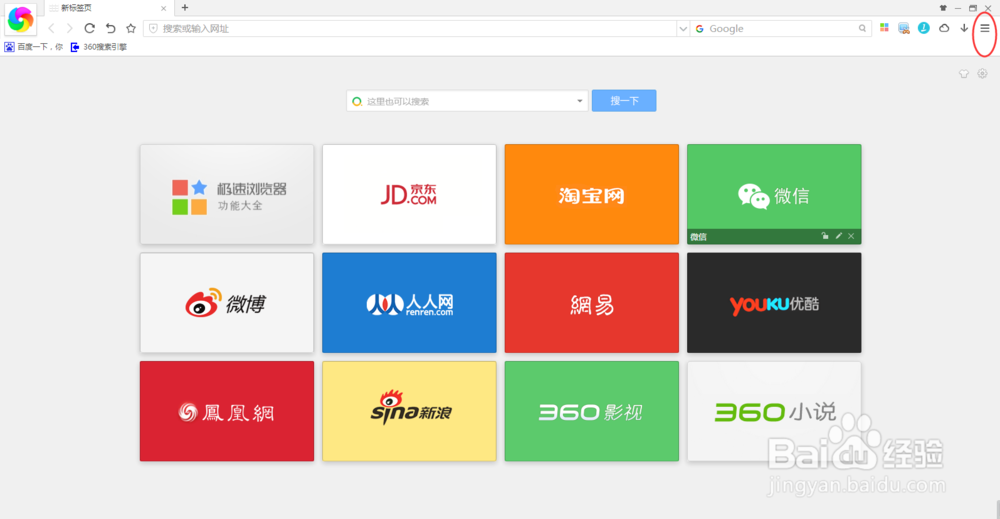Open the 網易 tile
1000x519 pixels.
point(592,303)
